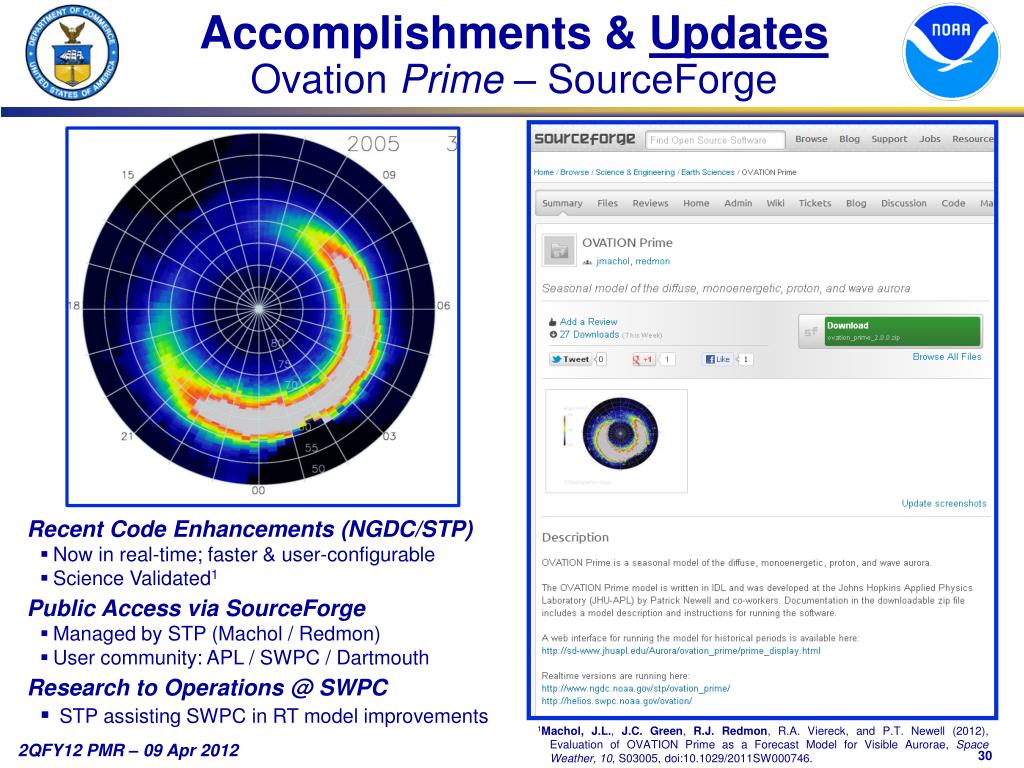Click the sf icon beside Download
Viewport: 1024px width, 768px height.
(811, 331)
